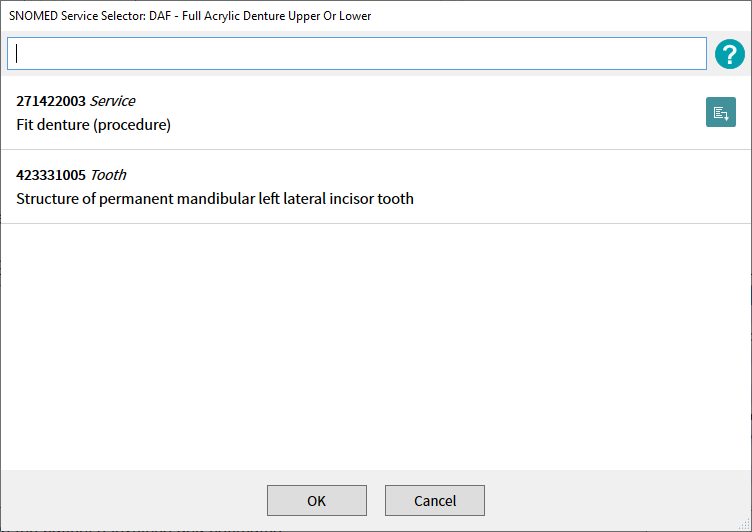Dismiss dialog with Cancel button
The height and width of the screenshot is (532, 752).
[435, 500]
